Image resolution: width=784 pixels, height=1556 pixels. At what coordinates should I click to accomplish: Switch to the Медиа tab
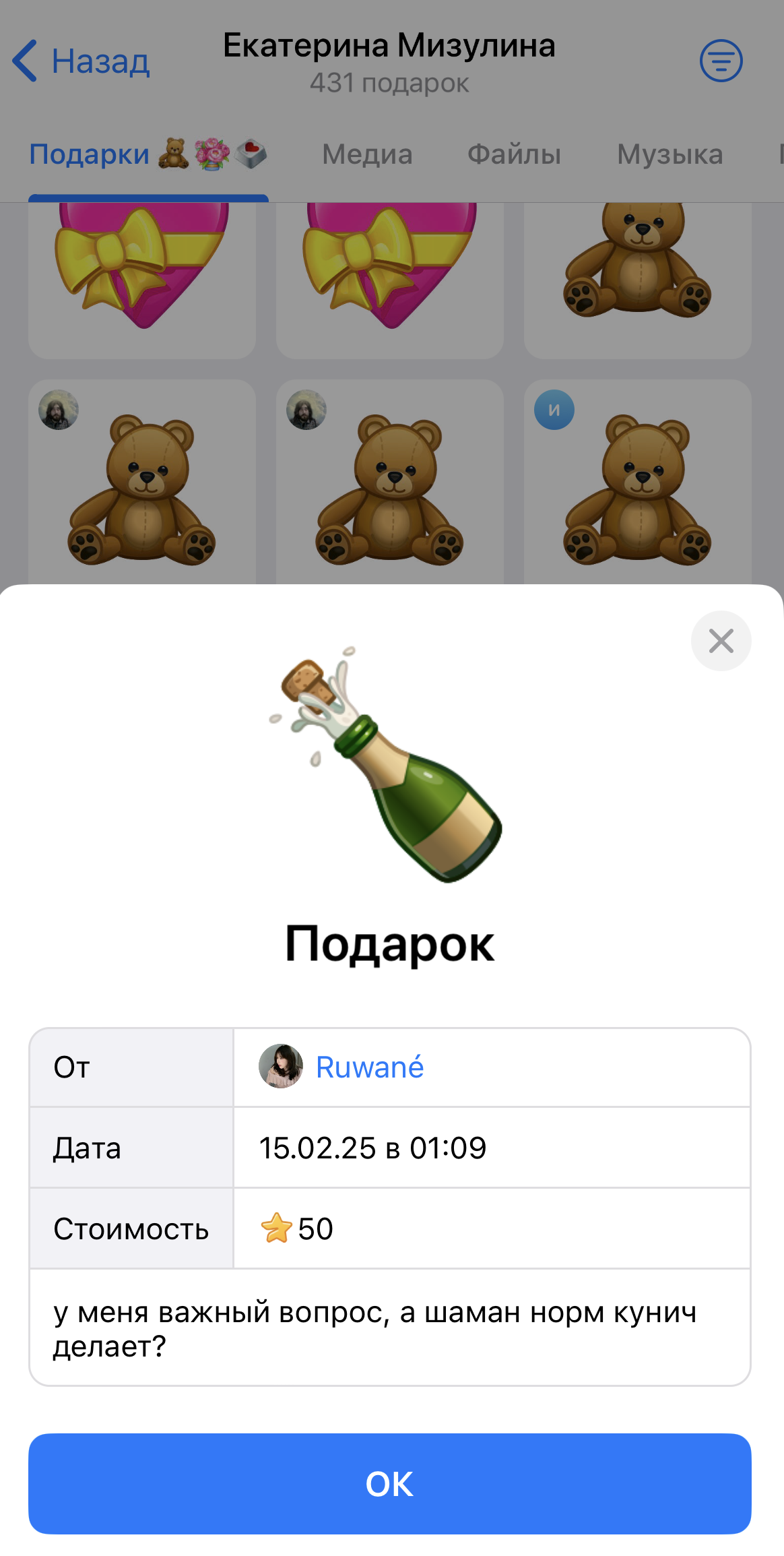(367, 154)
